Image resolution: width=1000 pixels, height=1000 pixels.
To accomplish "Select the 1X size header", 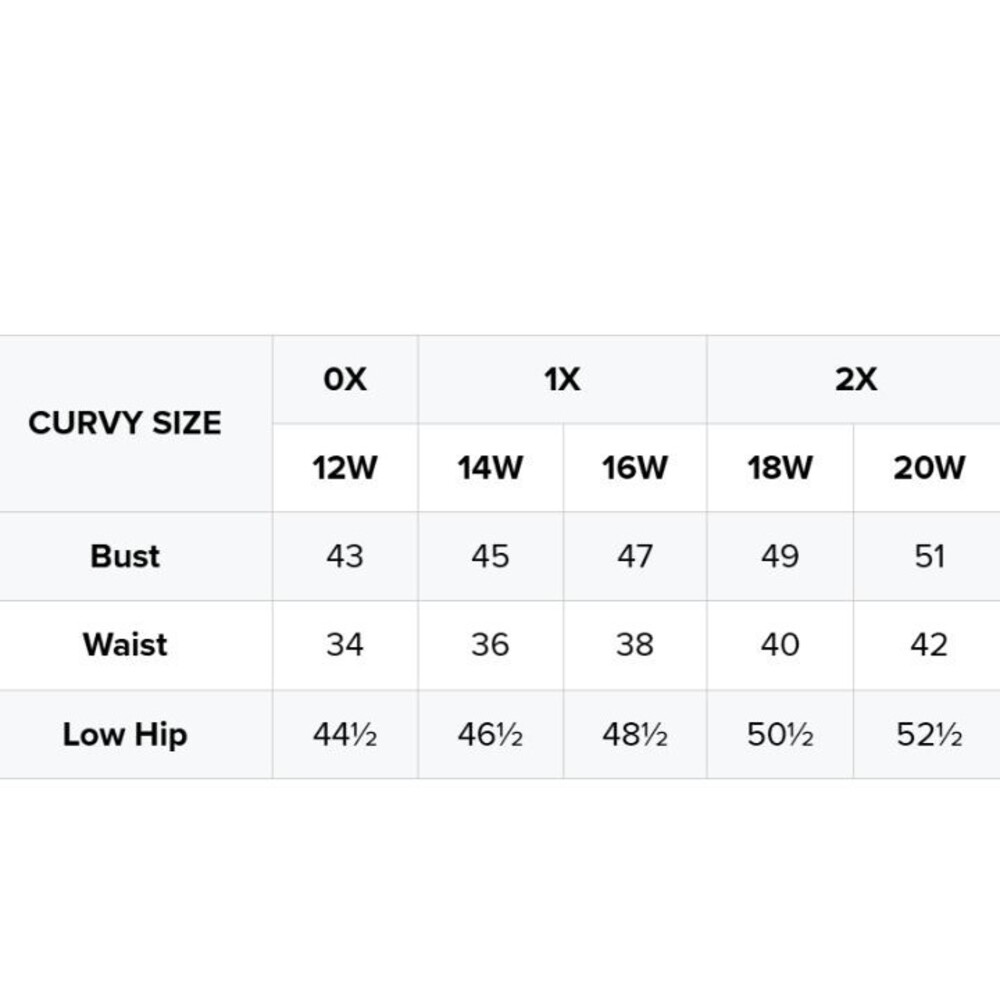I will pos(562,379).
